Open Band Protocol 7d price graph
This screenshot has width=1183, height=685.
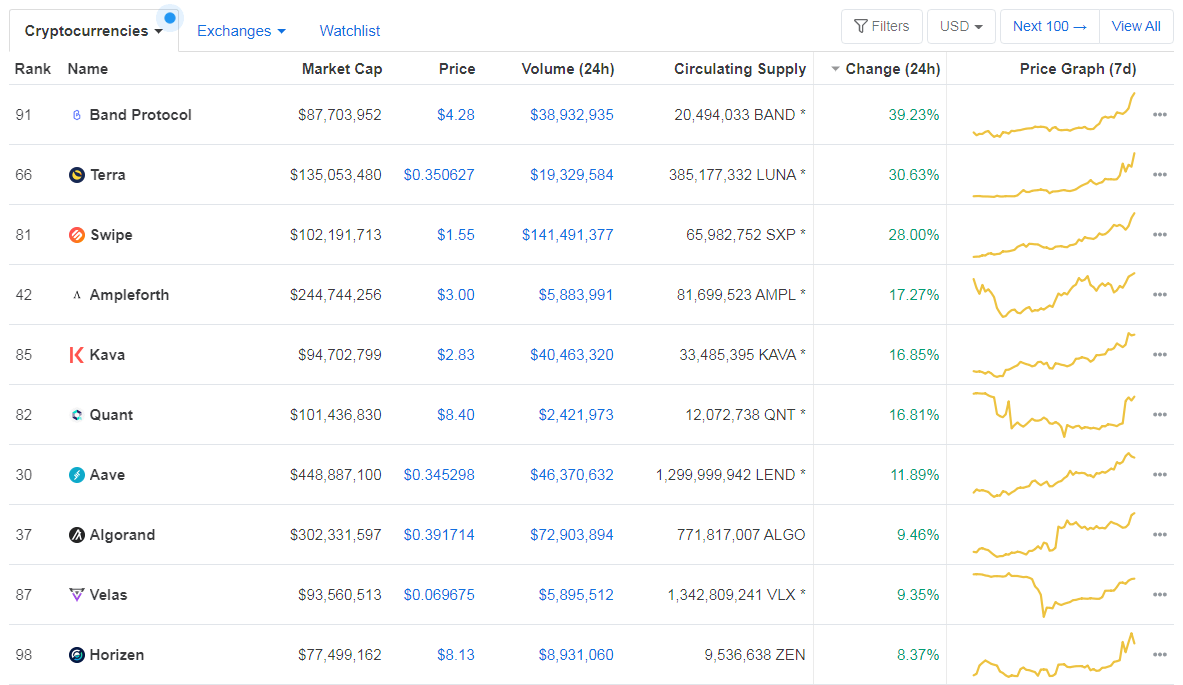click(x=1054, y=115)
